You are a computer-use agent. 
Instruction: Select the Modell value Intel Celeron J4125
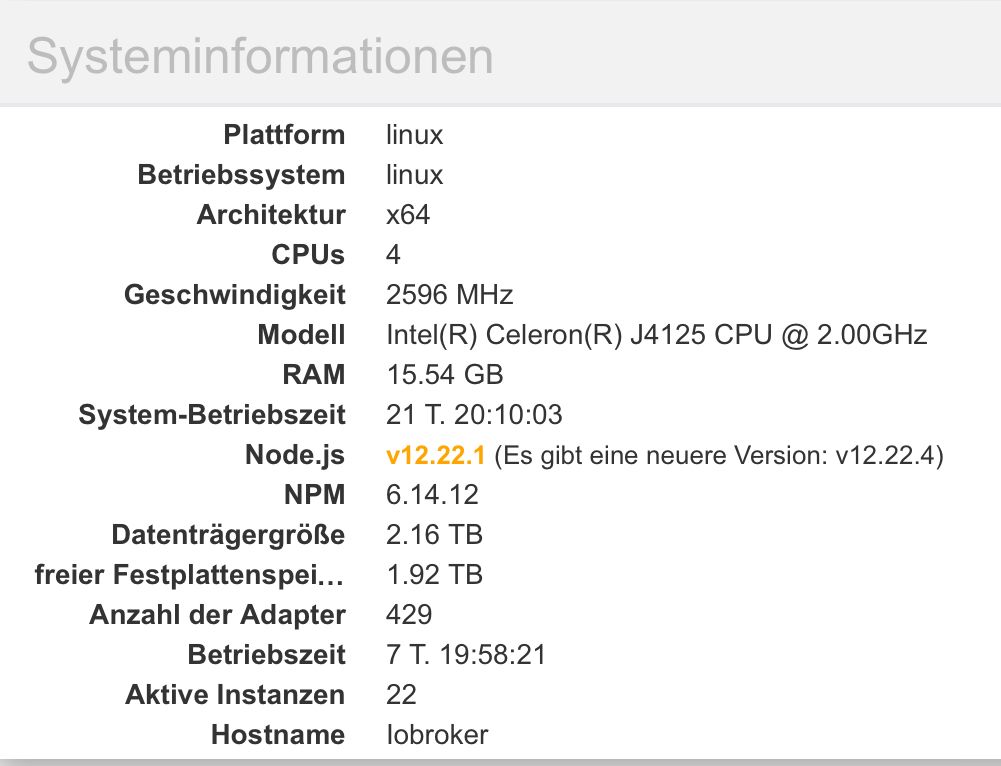(x=656, y=335)
